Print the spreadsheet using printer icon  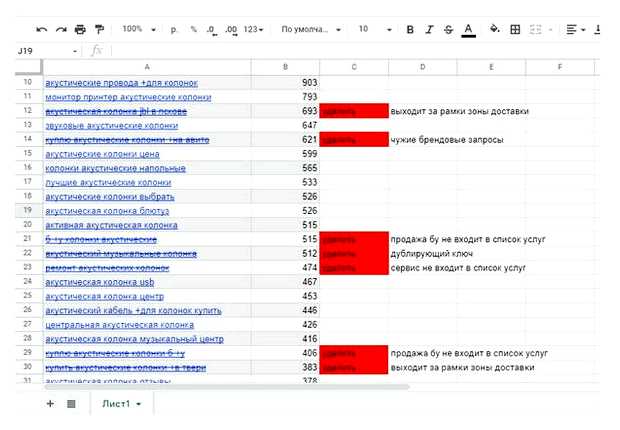pyautogui.click(x=80, y=30)
